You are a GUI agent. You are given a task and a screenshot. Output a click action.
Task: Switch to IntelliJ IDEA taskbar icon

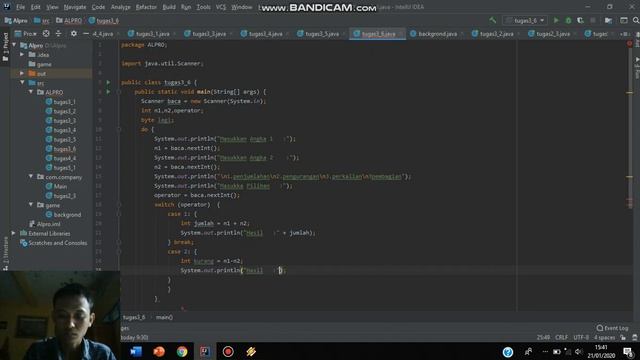205,351
